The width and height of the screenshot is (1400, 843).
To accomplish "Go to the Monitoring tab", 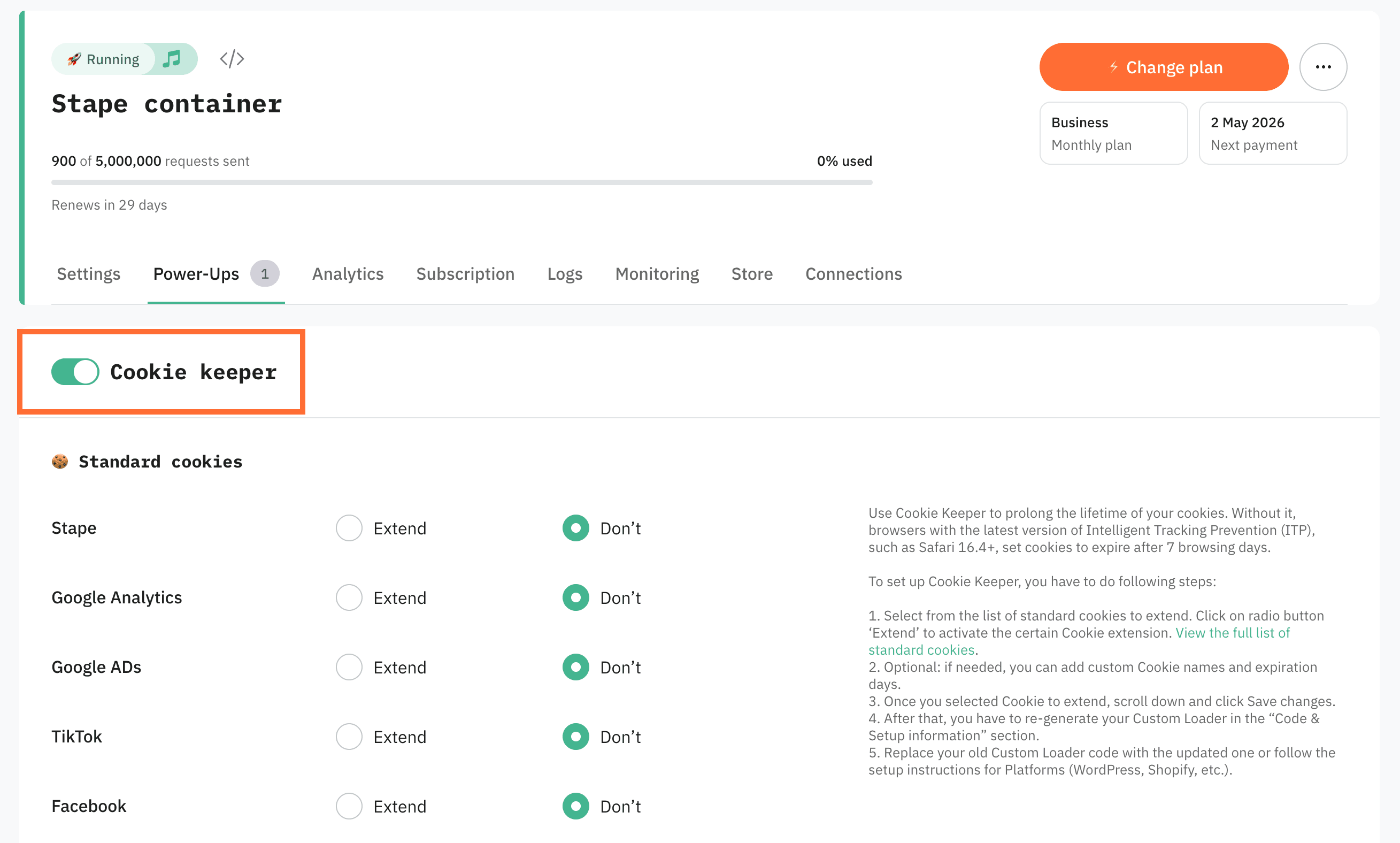I will [657, 274].
